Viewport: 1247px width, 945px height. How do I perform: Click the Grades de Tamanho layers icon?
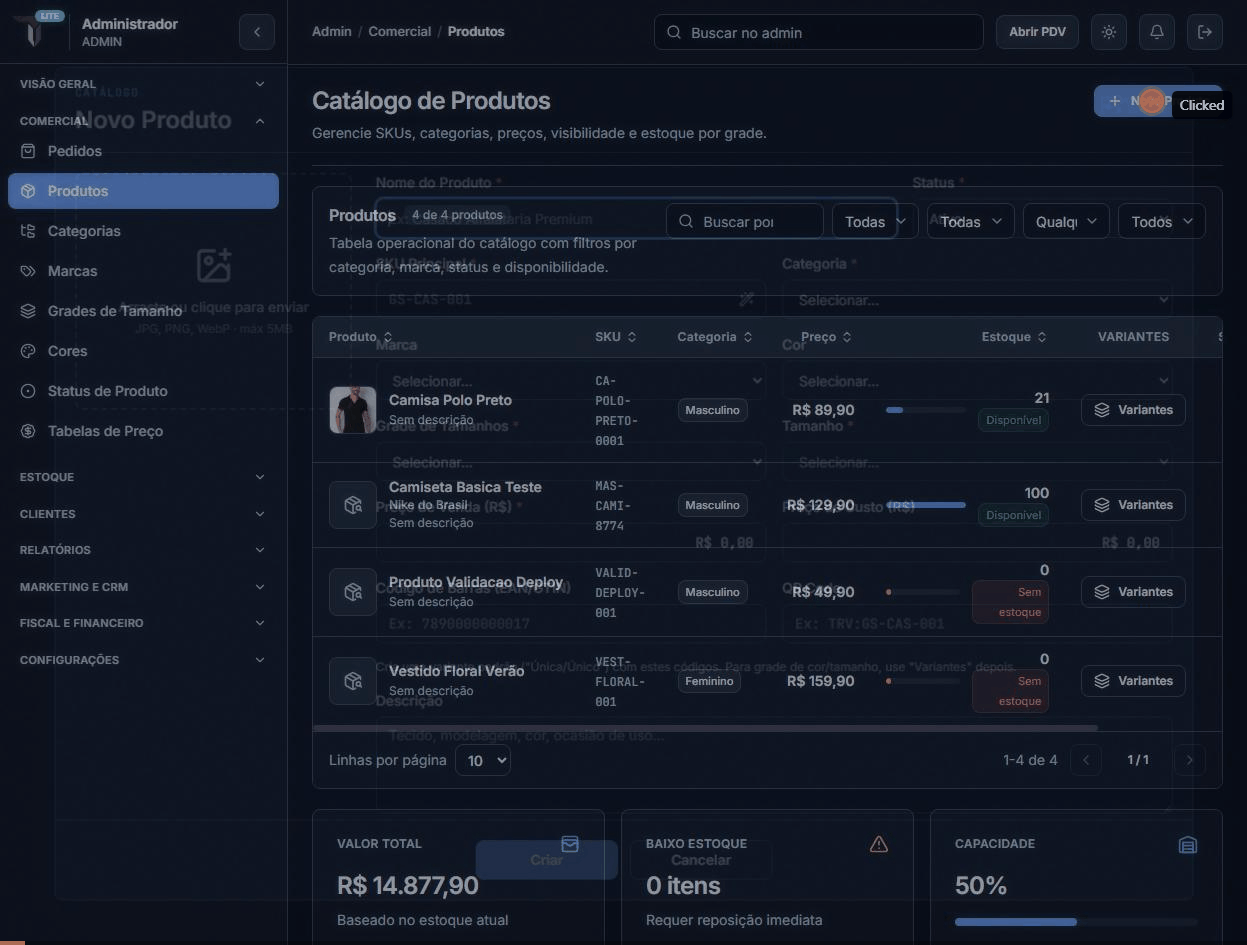[x=28, y=311]
